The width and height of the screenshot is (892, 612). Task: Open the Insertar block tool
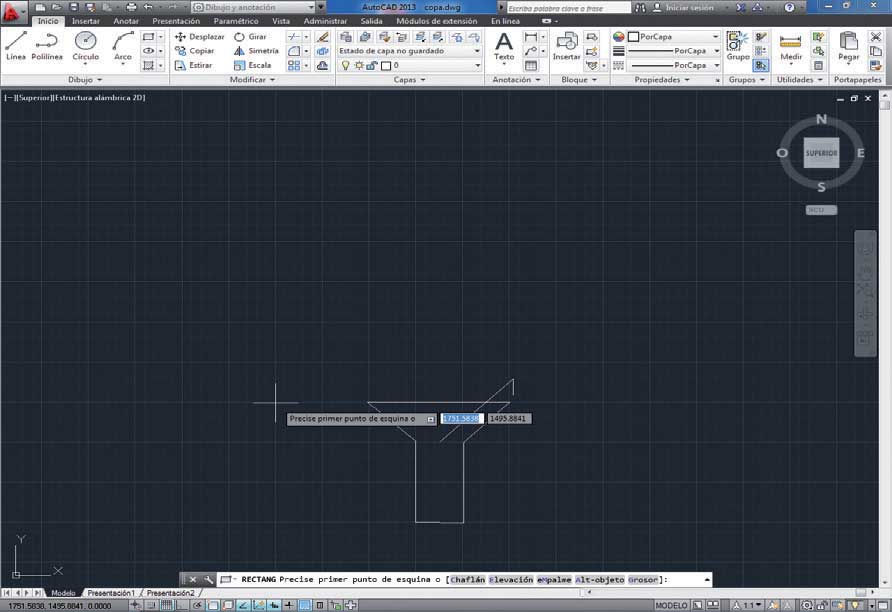tap(567, 46)
